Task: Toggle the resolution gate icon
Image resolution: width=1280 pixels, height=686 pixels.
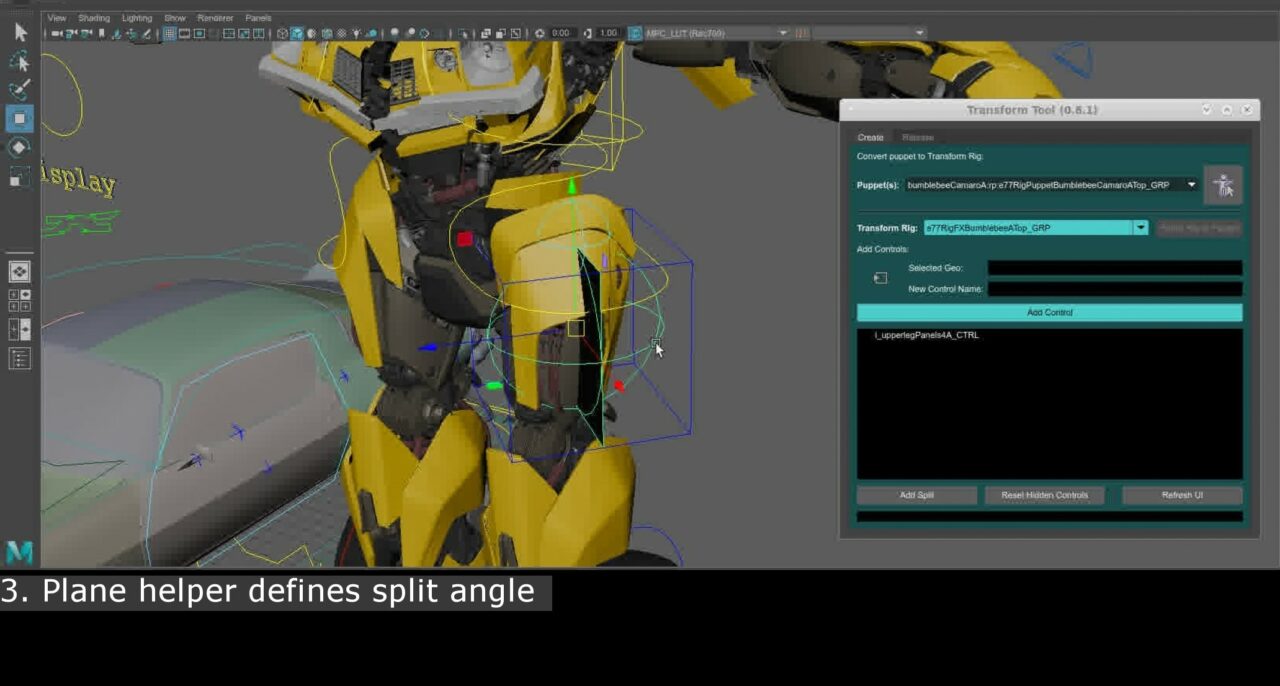Action: click(199, 33)
